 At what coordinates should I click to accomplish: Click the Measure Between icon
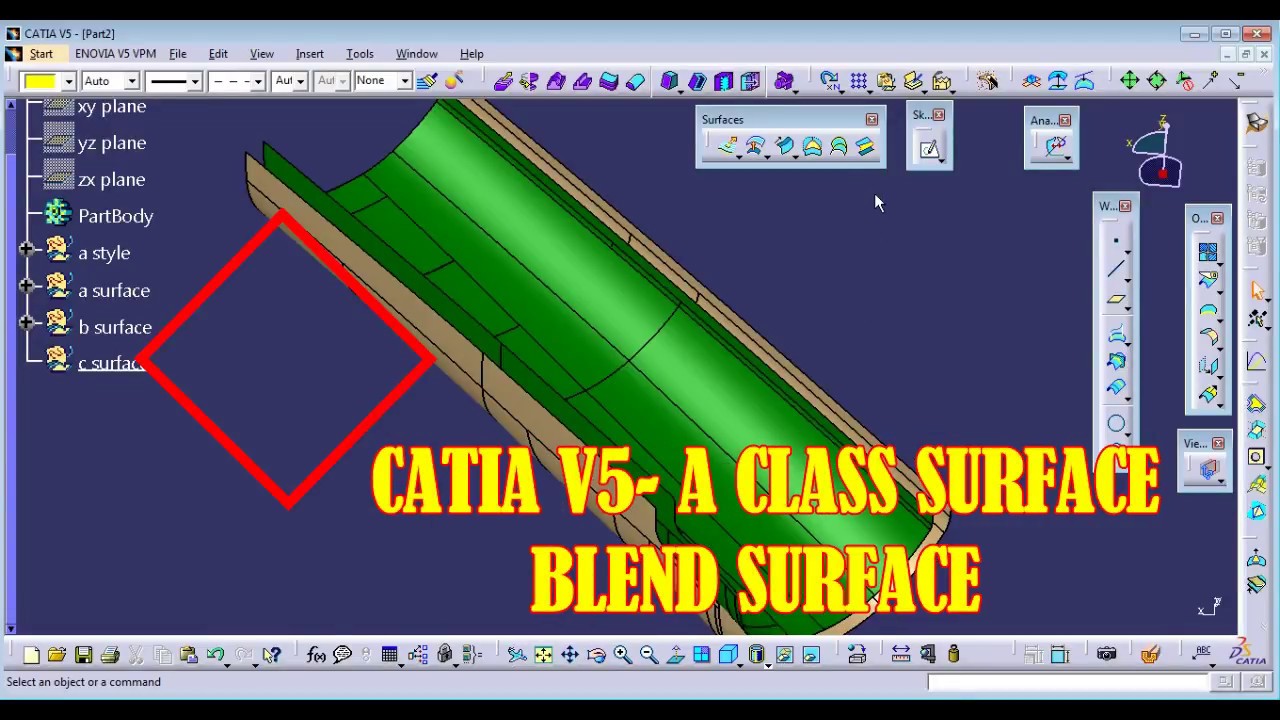(900, 655)
